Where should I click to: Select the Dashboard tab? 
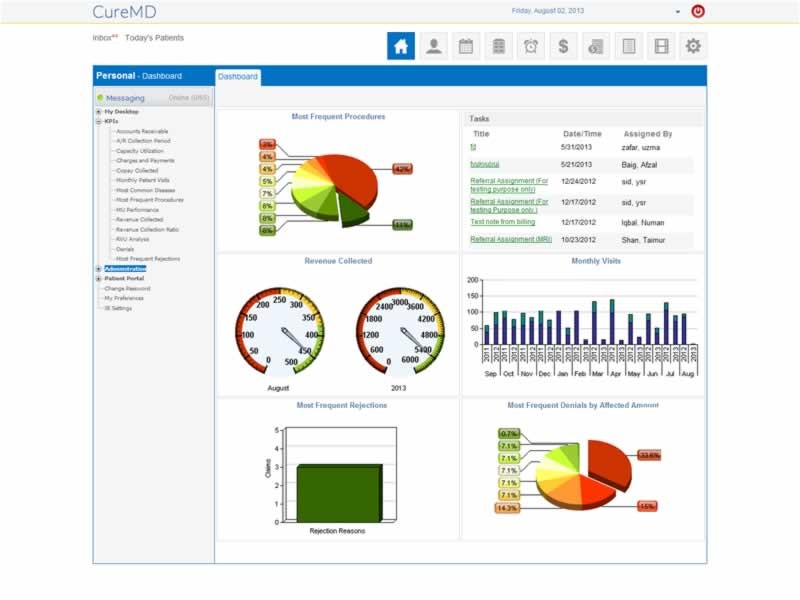[238, 77]
